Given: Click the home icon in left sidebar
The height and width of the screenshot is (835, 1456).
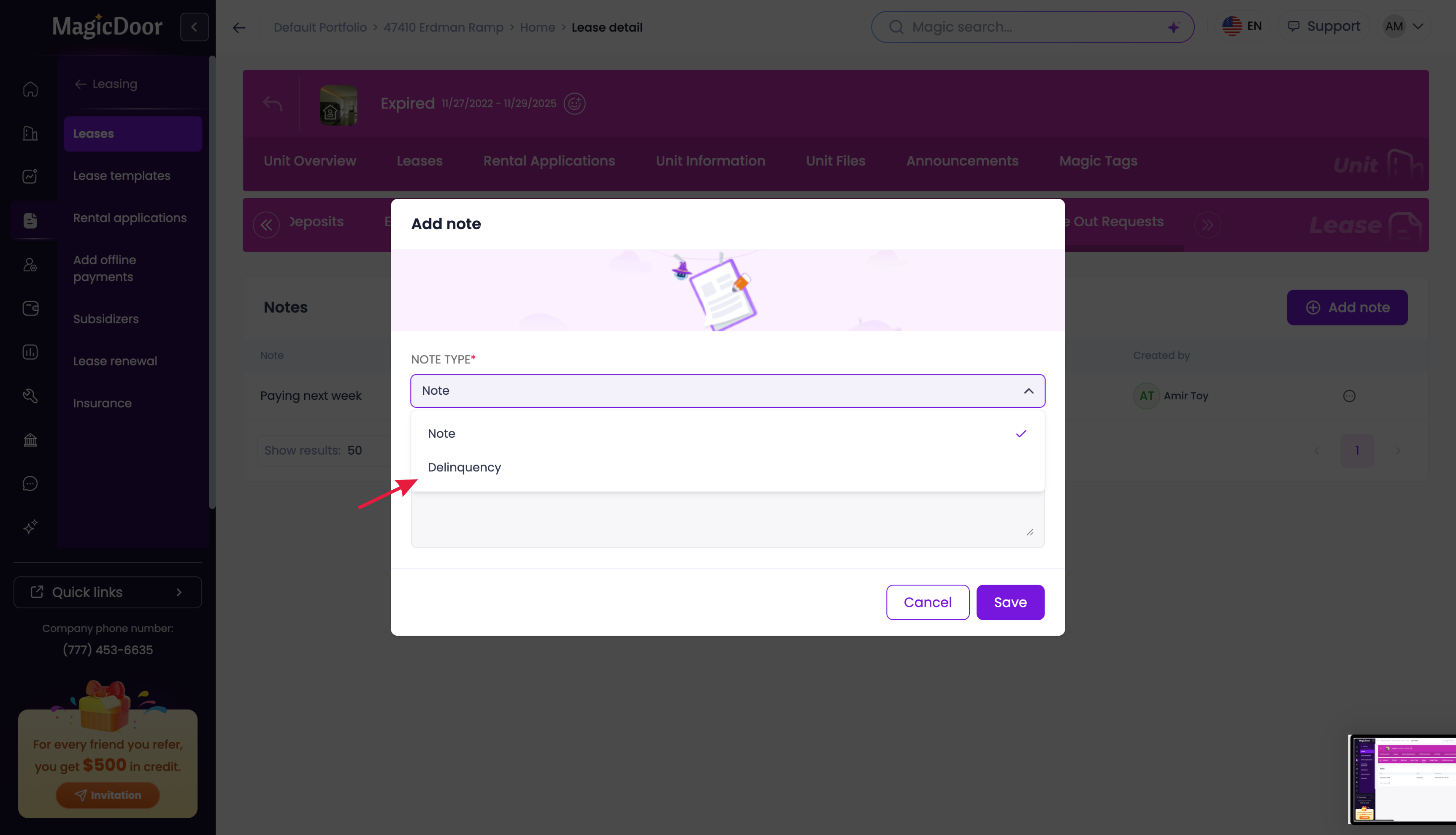Looking at the screenshot, I should [30, 89].
